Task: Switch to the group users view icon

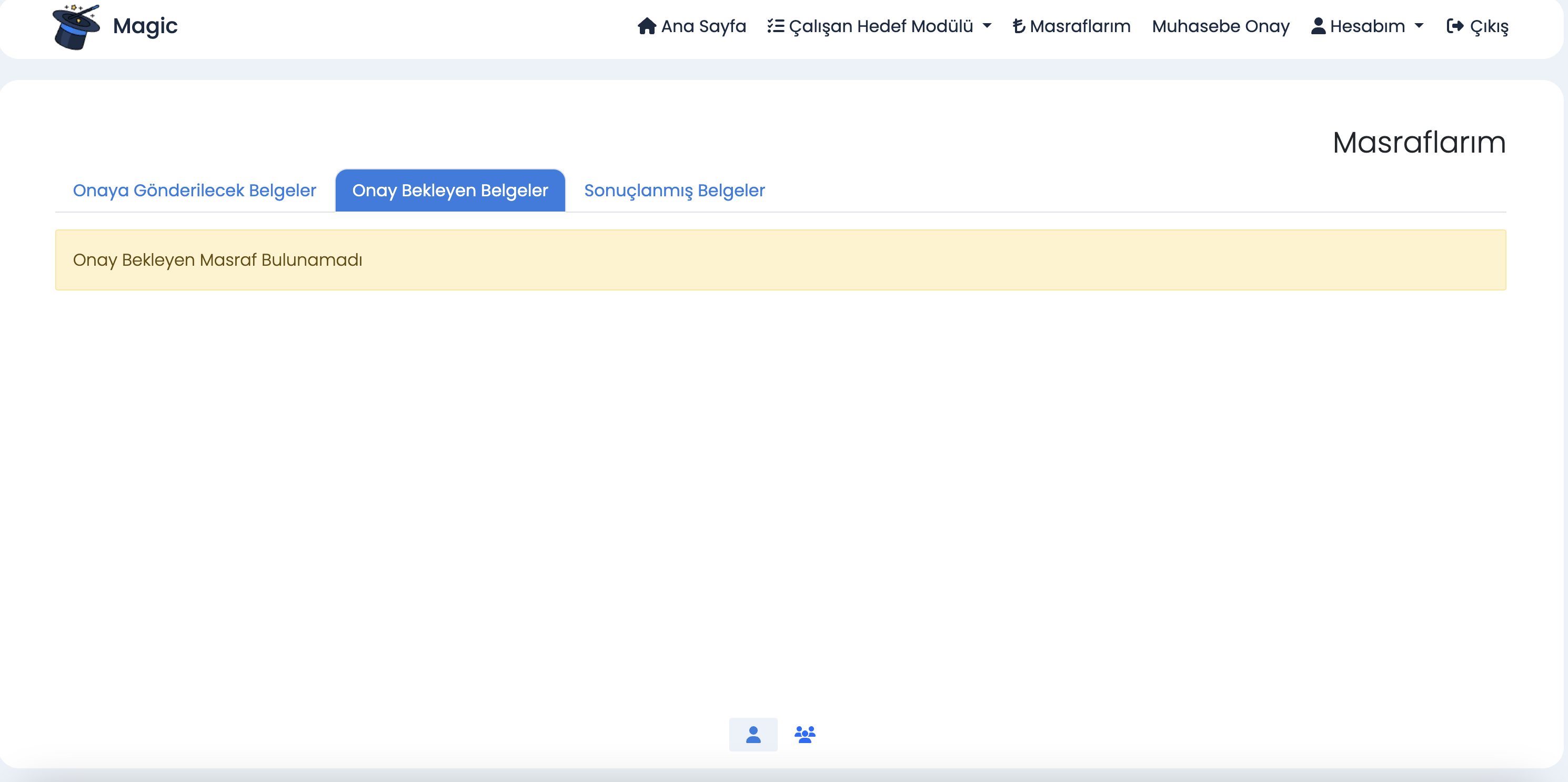Action: 805,735
